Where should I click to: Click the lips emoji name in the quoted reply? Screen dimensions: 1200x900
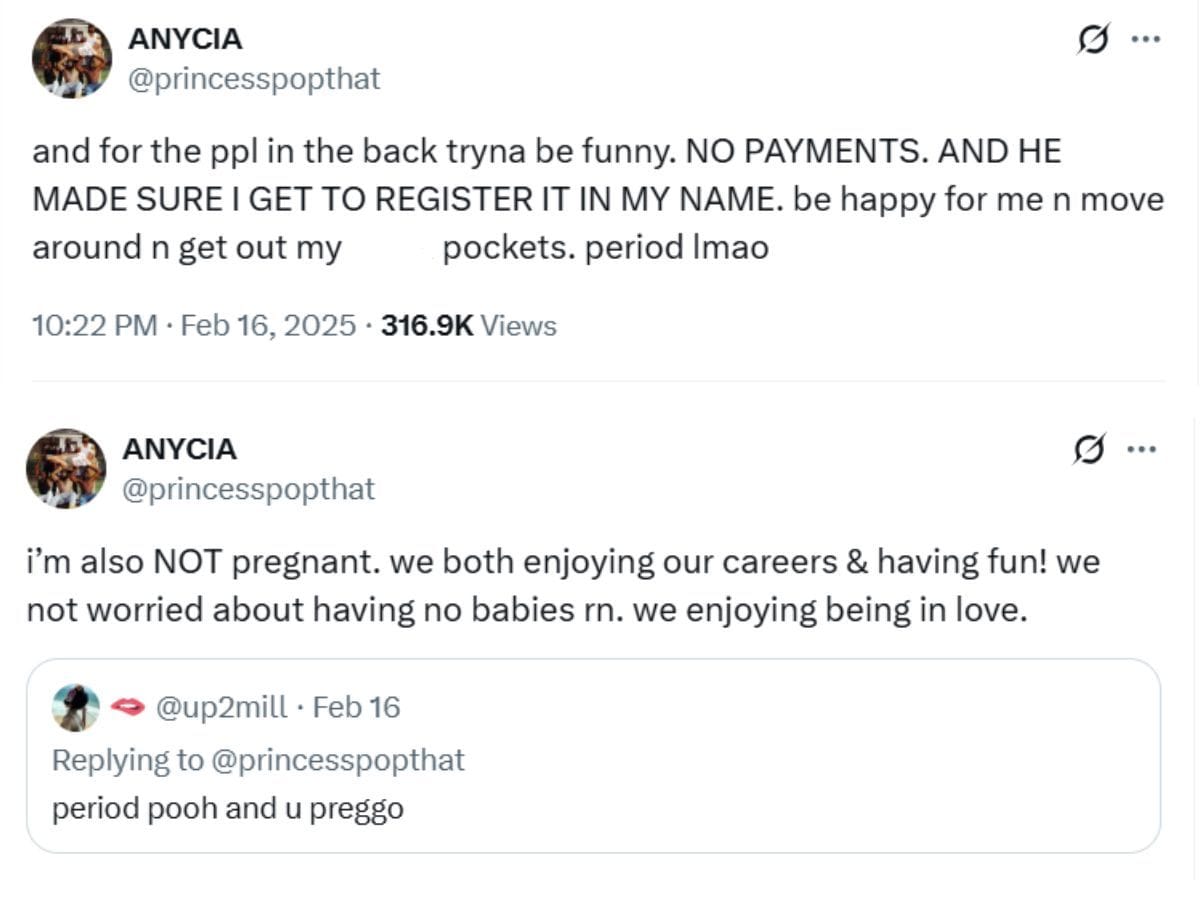click(126, 708)
